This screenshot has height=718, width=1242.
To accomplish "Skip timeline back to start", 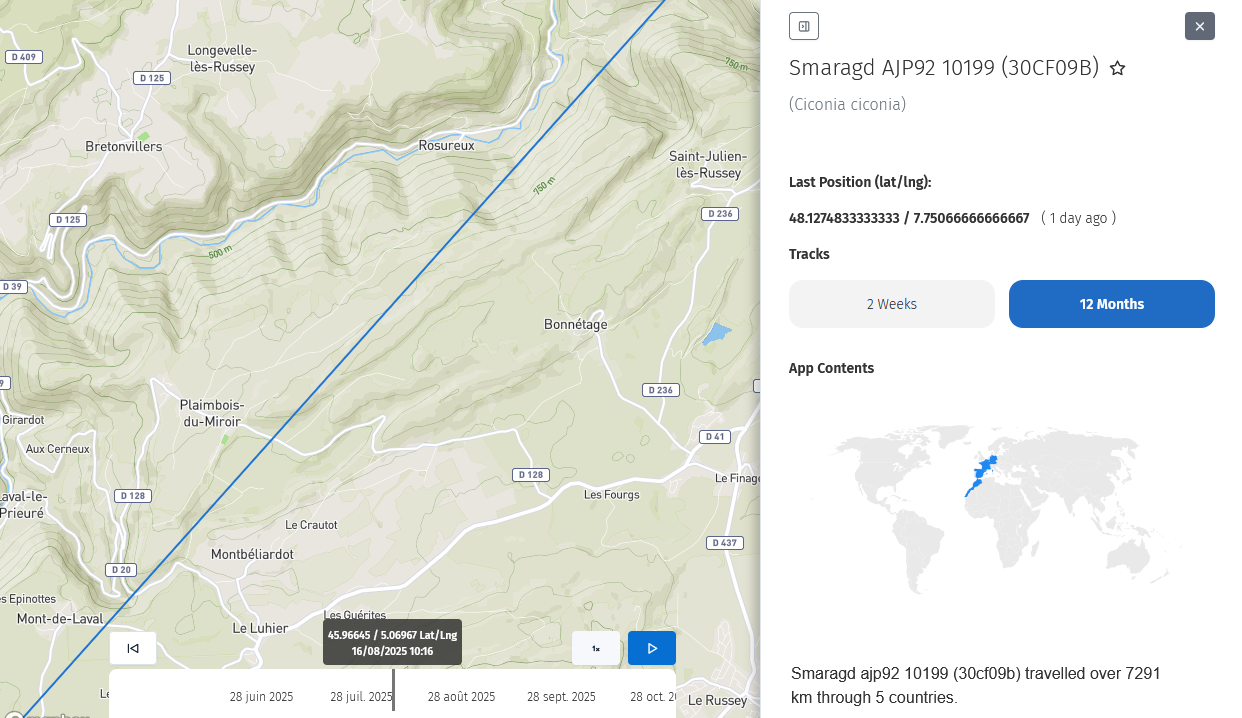I will coord(133,648).
